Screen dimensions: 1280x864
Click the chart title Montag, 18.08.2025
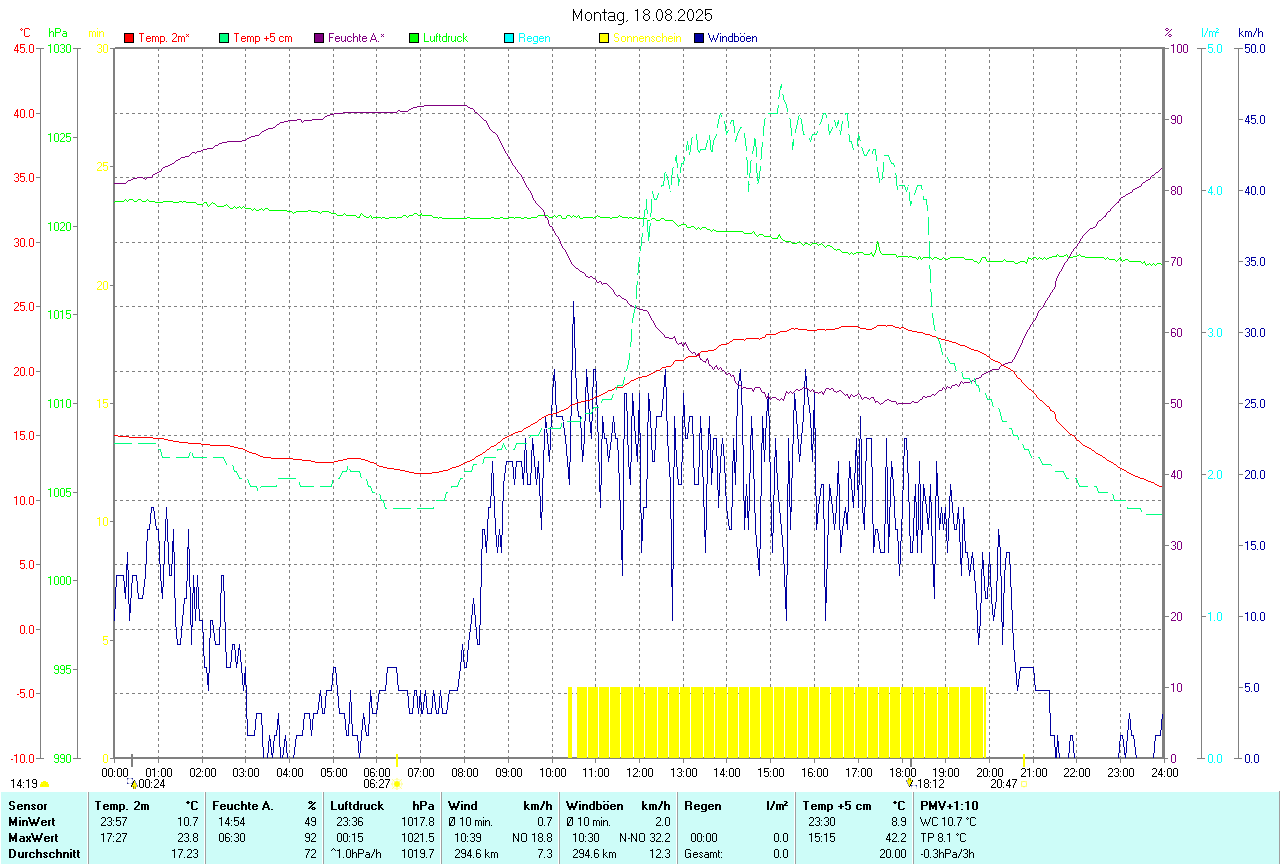tap(641, 15)
